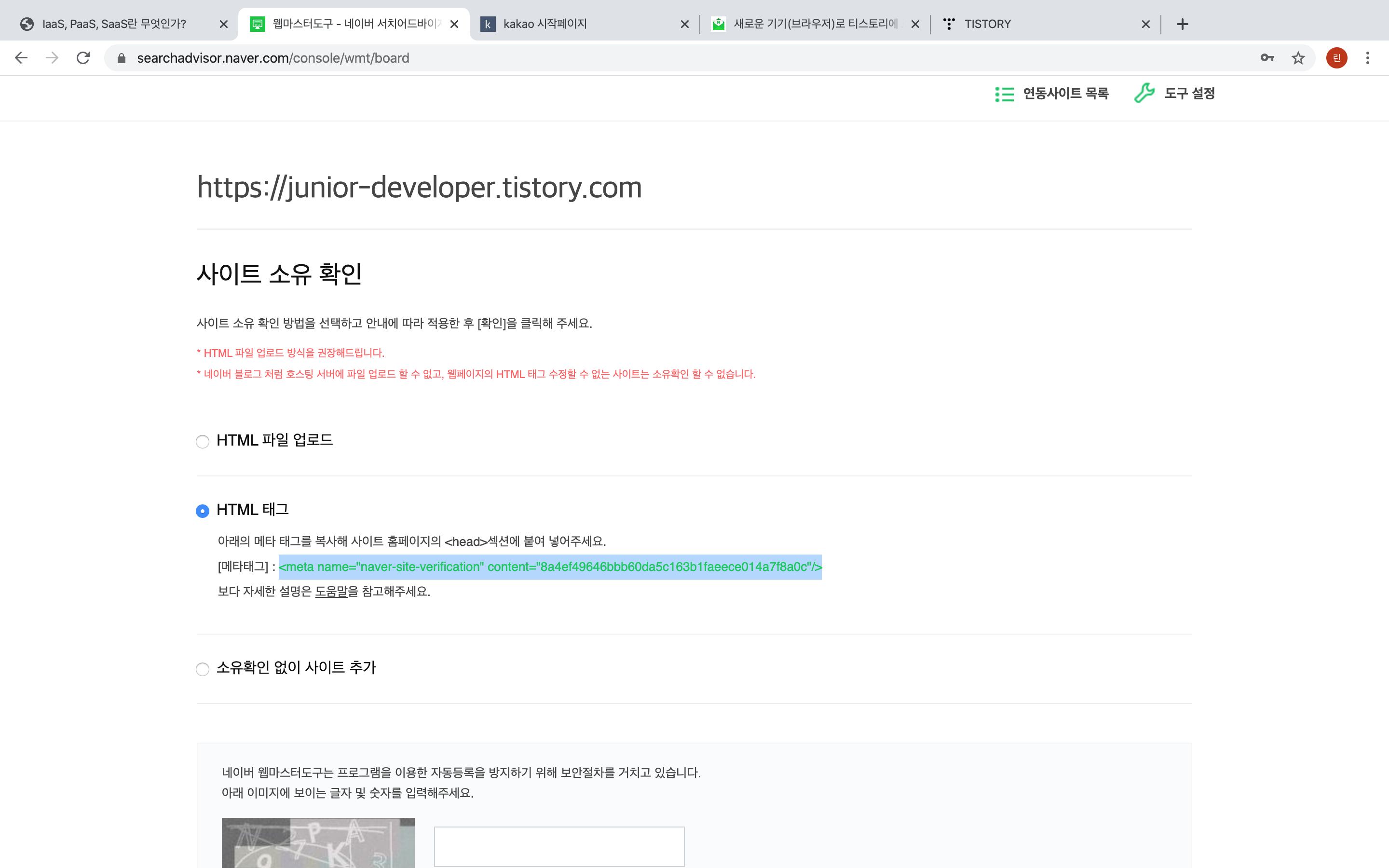Reload the current page
The height and width of the screenshot is (868, 1389).
click(83, 58)
